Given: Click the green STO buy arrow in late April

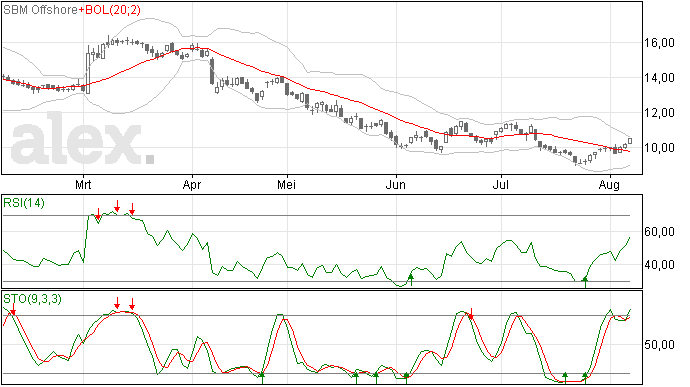Looking at the screenshot, I should pyautogui.click(x=262, y=378).
